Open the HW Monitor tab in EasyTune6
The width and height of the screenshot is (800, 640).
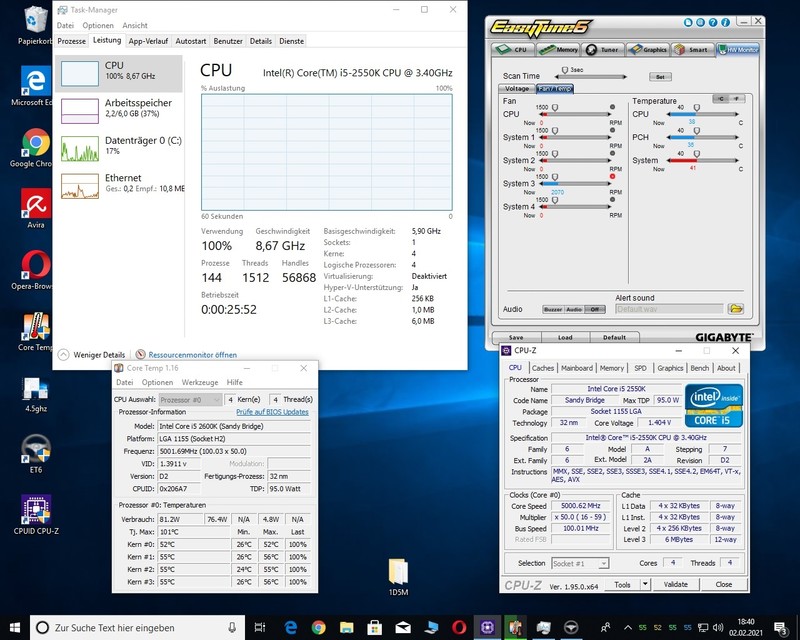click(x=738, y=50)
